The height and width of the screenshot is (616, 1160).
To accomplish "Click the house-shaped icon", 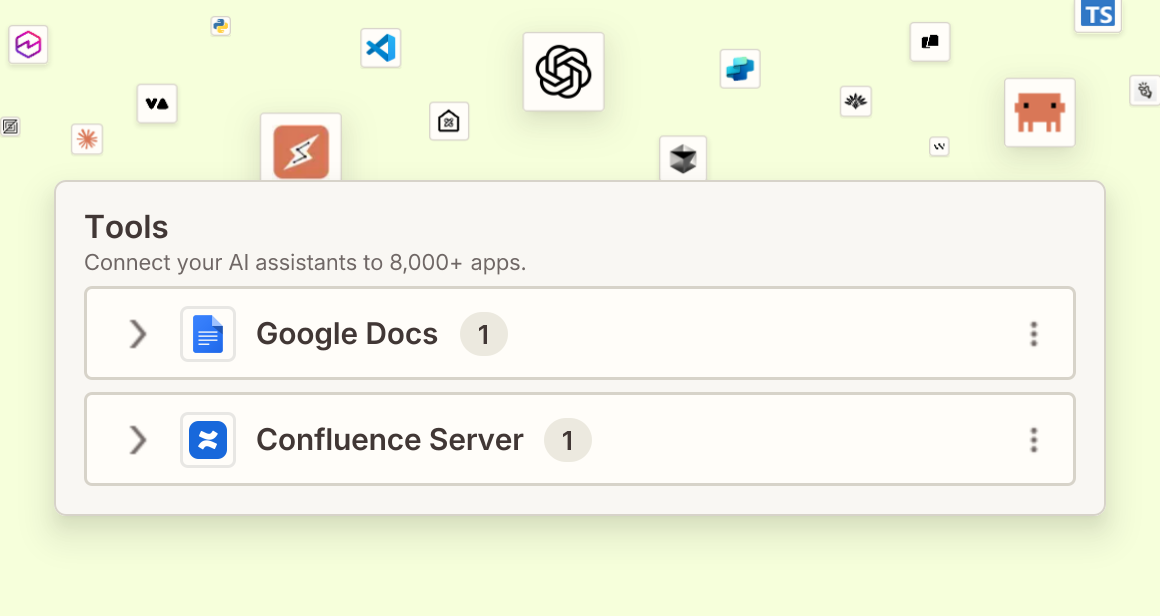I will point(449,121).
